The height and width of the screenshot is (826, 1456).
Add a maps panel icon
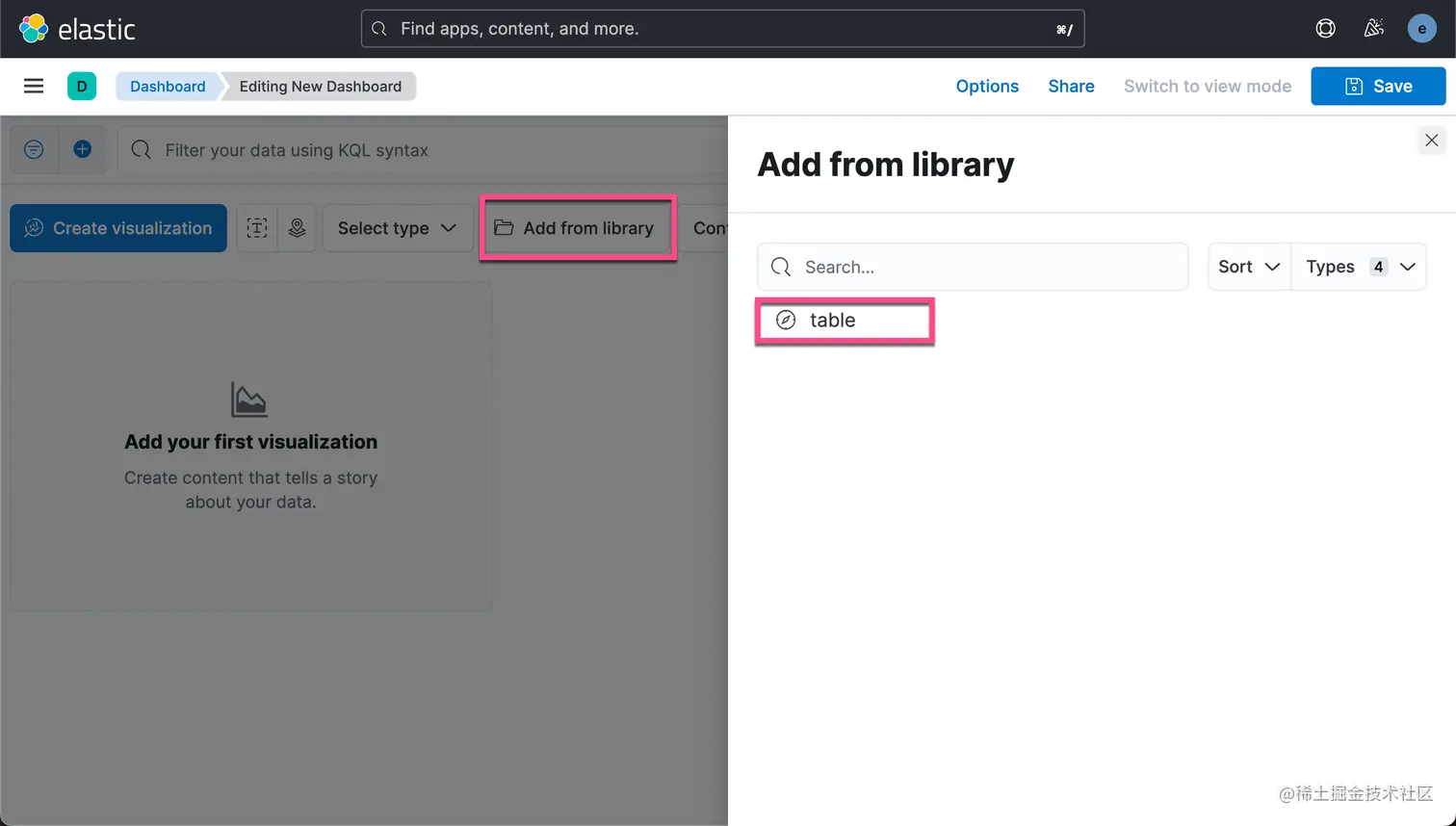coord(297,228)
